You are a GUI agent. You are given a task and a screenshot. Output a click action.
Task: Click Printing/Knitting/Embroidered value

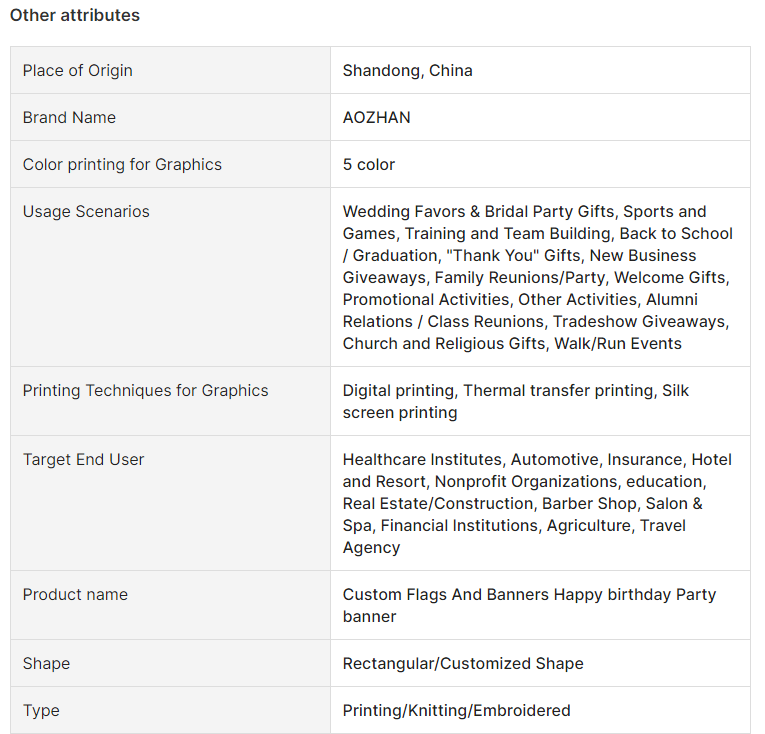[x=456, y=710]
